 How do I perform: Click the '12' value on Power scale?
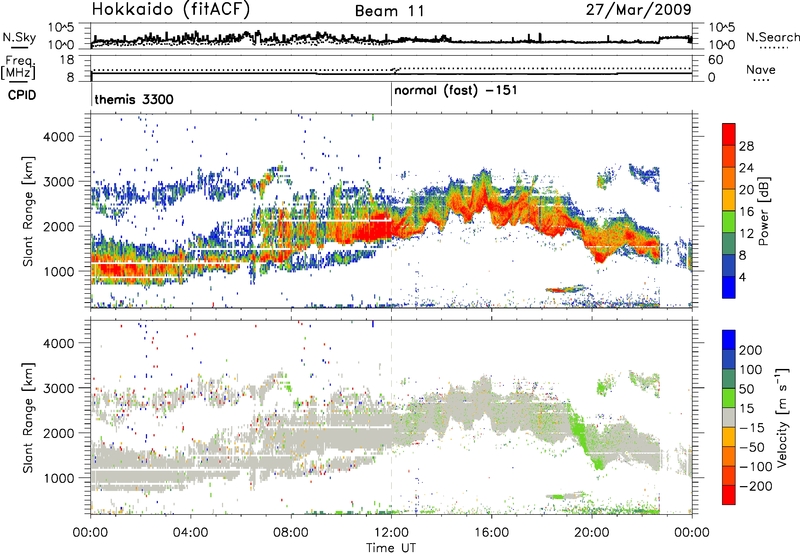click(746, 234)
